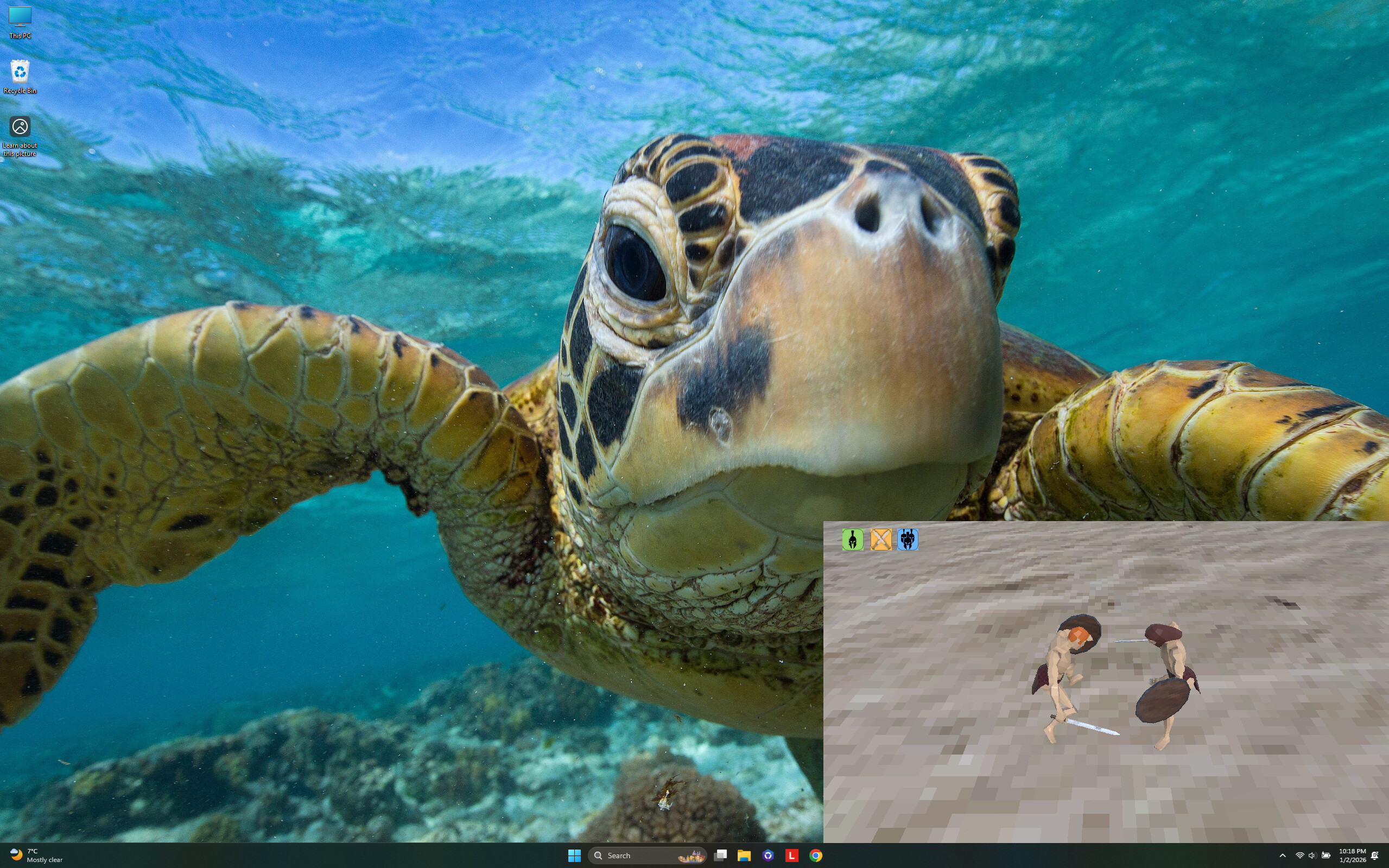Launch Google Chrome from the taskbar

click(x=816, y=856)
